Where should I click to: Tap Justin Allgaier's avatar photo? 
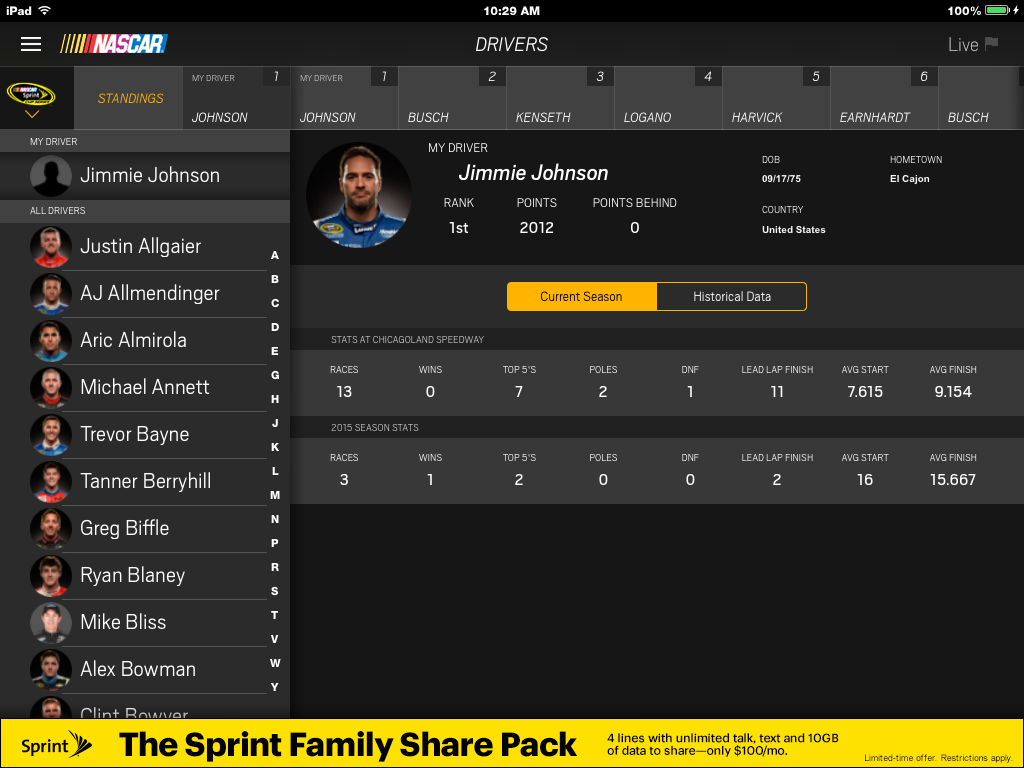(x=51, y=247)
